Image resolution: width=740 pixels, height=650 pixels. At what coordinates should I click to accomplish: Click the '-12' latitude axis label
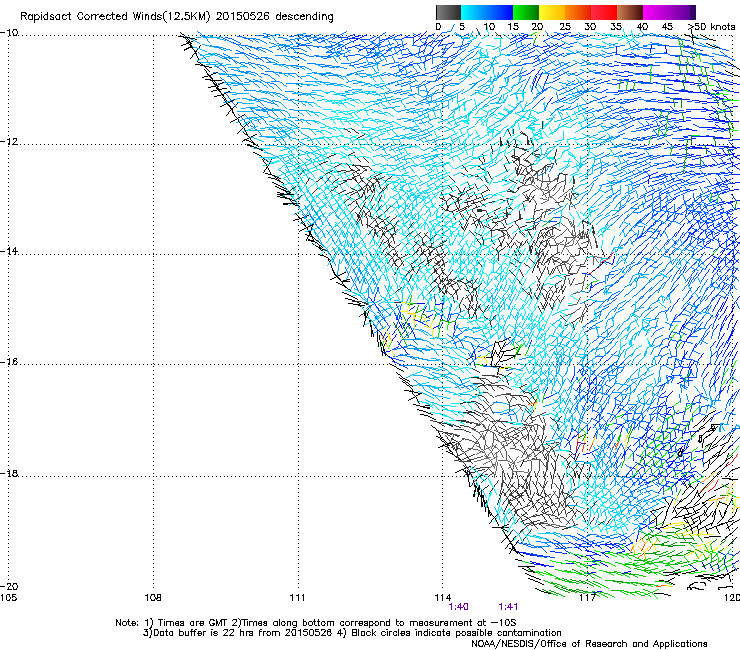pyautogui.click(x=9, y=142)
